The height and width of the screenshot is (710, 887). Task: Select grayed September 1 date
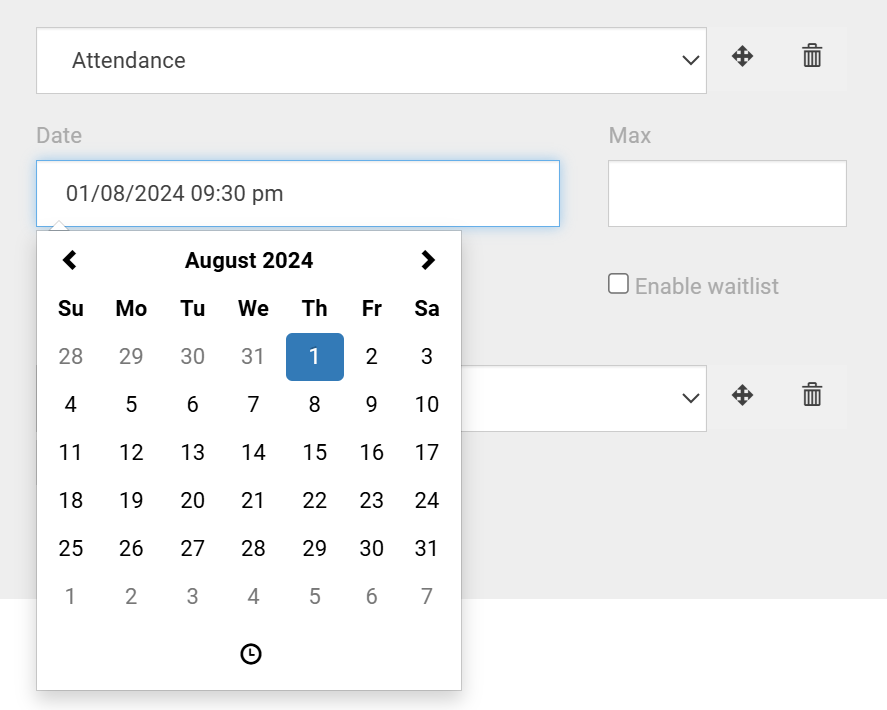(x=70, y=597)
